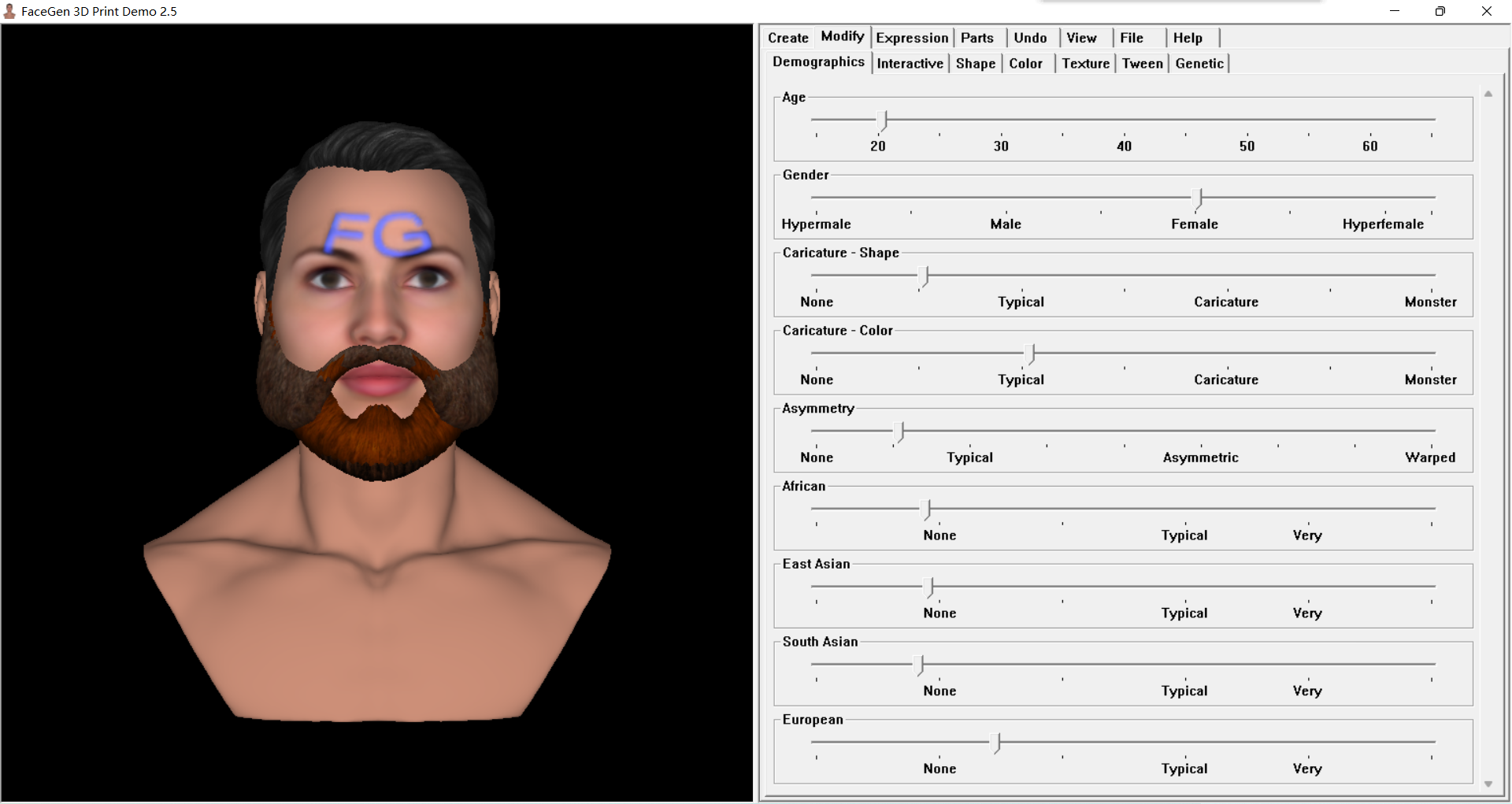The width and height of the screenshot is (1512, 804).
Task: Click the 'None' label under South Asian
Action: click(939, 691)
